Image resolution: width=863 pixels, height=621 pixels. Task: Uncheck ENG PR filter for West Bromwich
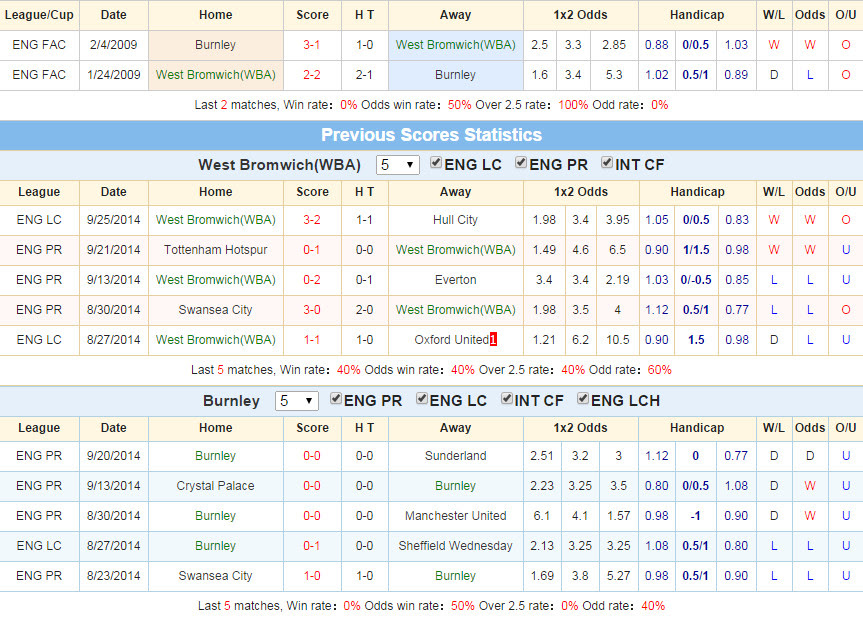click(x=521, y=162)
